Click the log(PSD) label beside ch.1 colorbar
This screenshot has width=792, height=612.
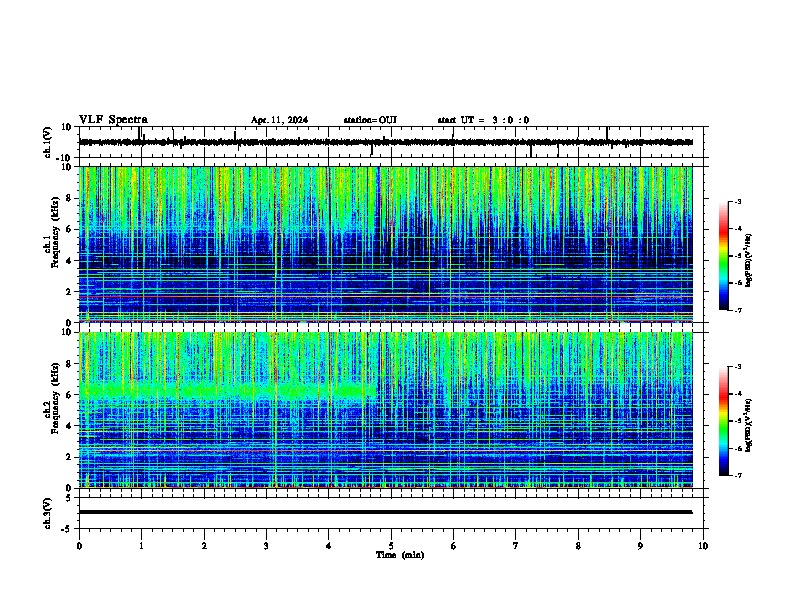[x=748, y=261]
